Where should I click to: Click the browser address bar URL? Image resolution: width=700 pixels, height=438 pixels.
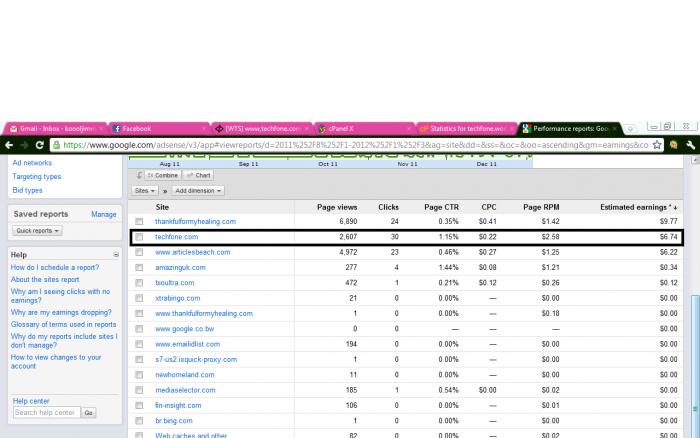pyautogui.click(x=355, y=145)
